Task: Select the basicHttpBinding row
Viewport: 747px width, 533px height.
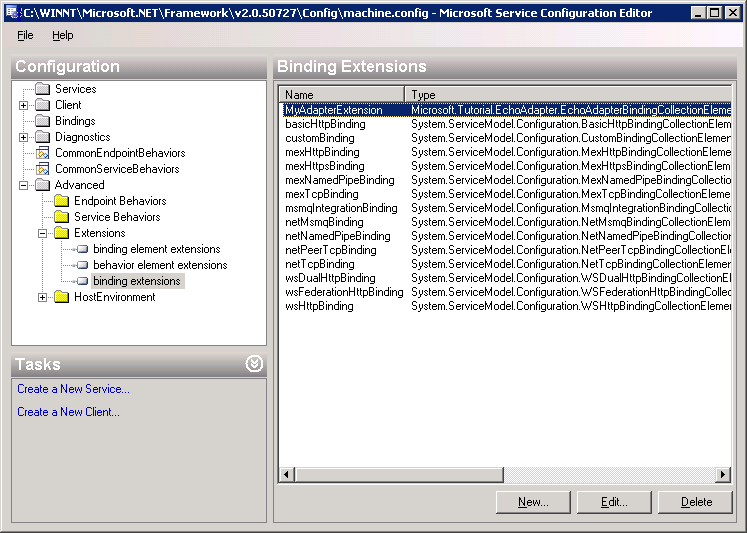Action: 505,124
